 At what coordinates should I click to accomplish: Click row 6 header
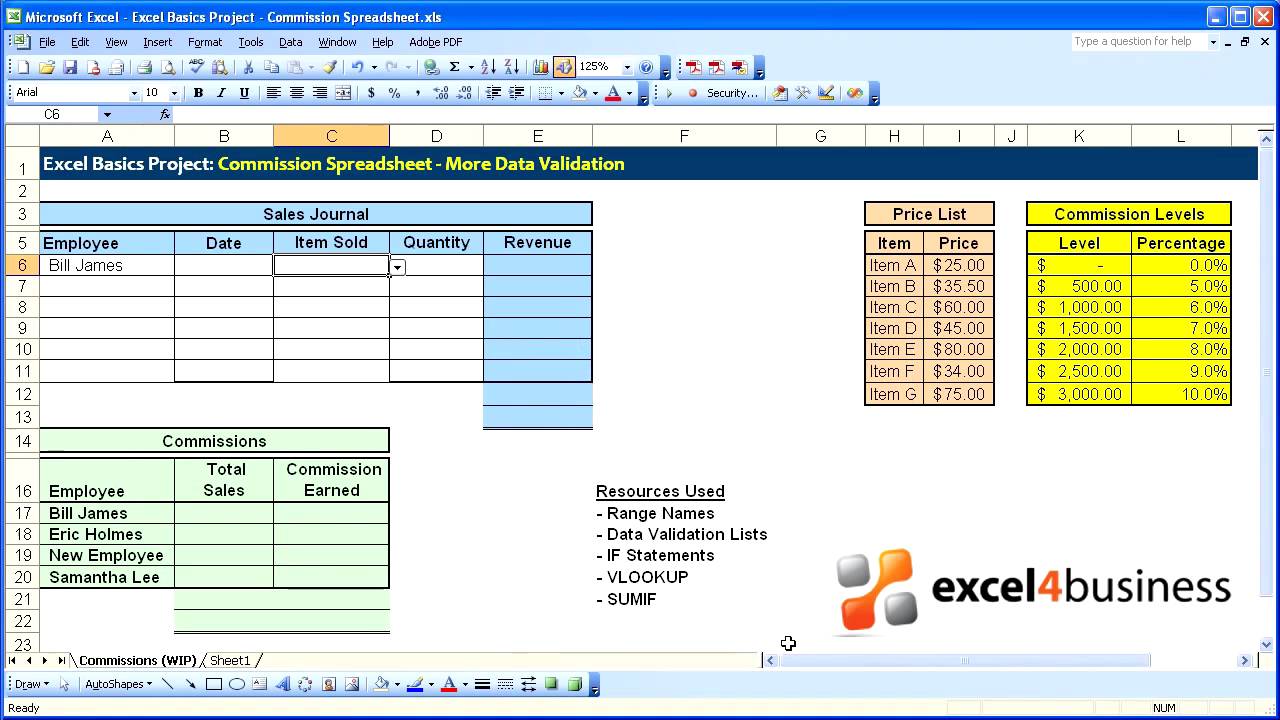[21, 265]
